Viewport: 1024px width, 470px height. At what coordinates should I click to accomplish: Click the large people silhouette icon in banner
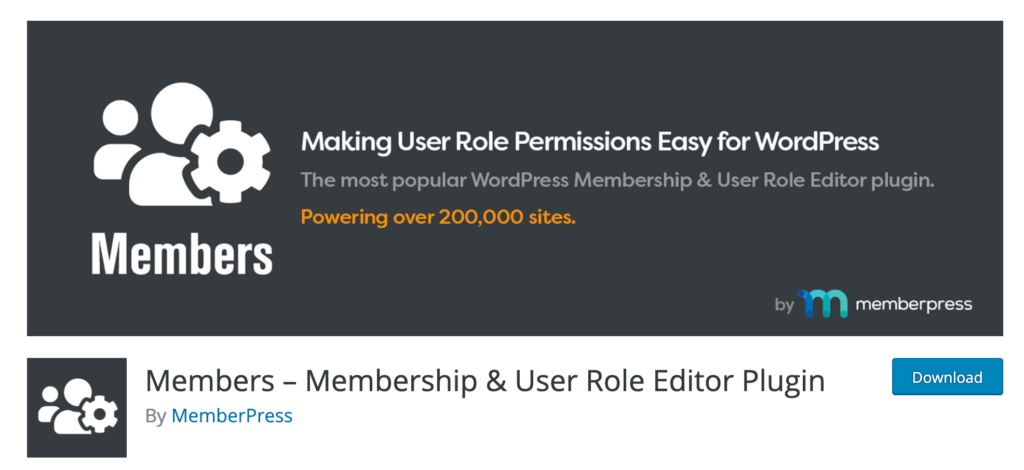click(153, 144)
